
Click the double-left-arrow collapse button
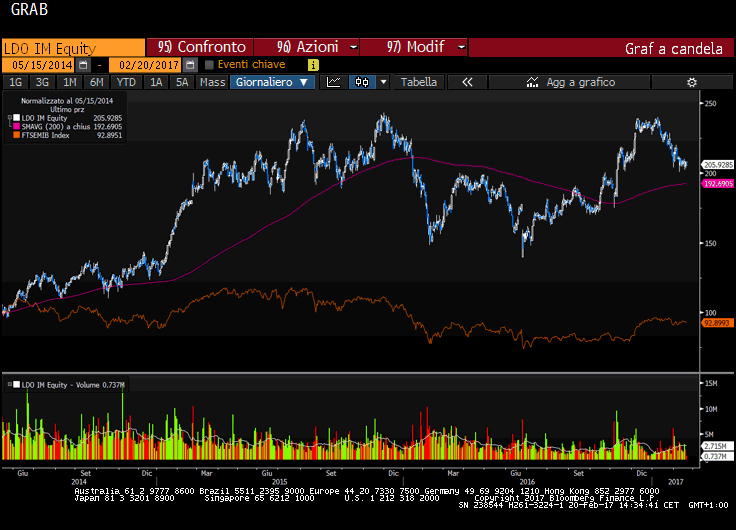467,82
